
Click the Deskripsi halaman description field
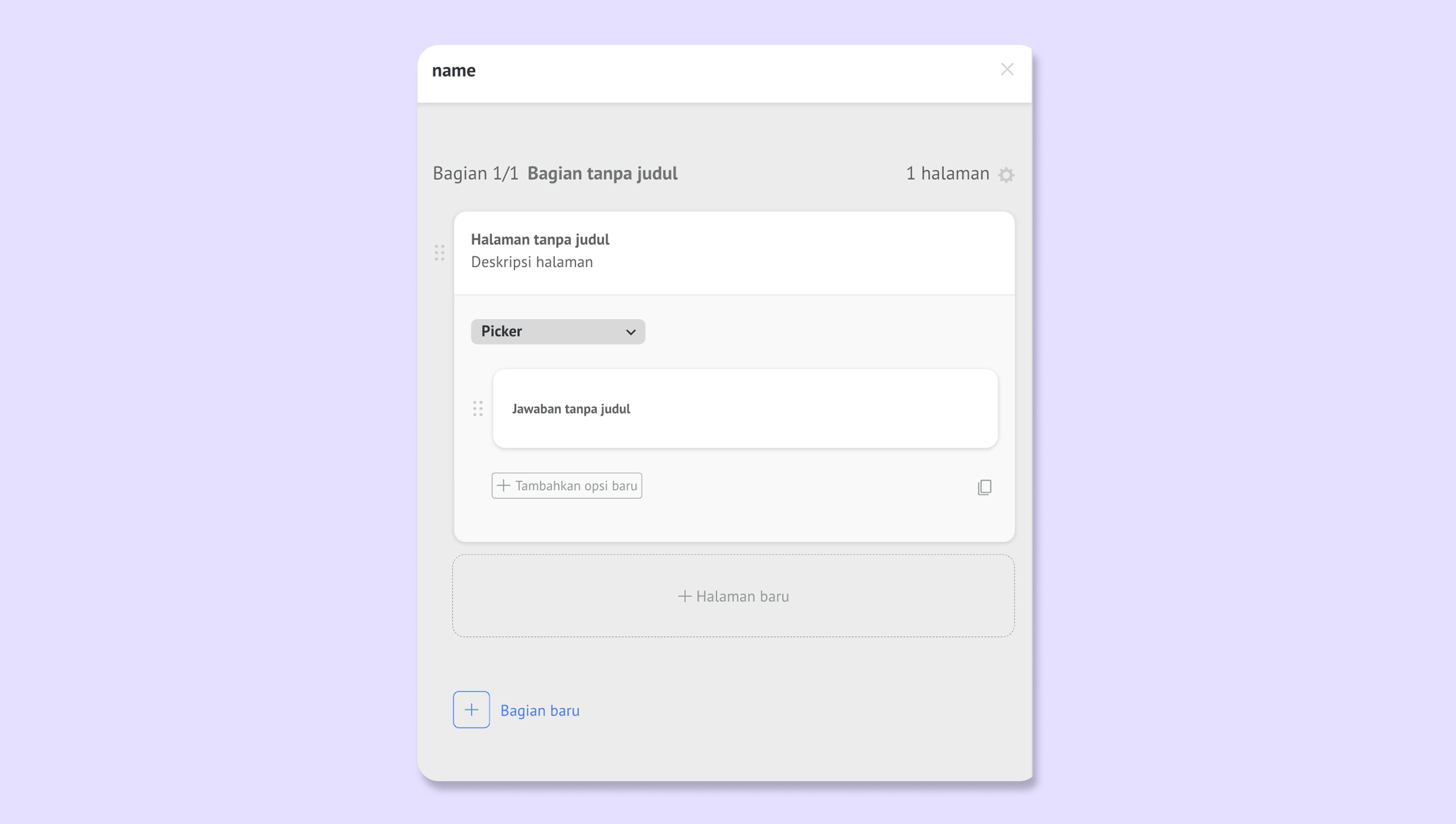tap(532, 262)
